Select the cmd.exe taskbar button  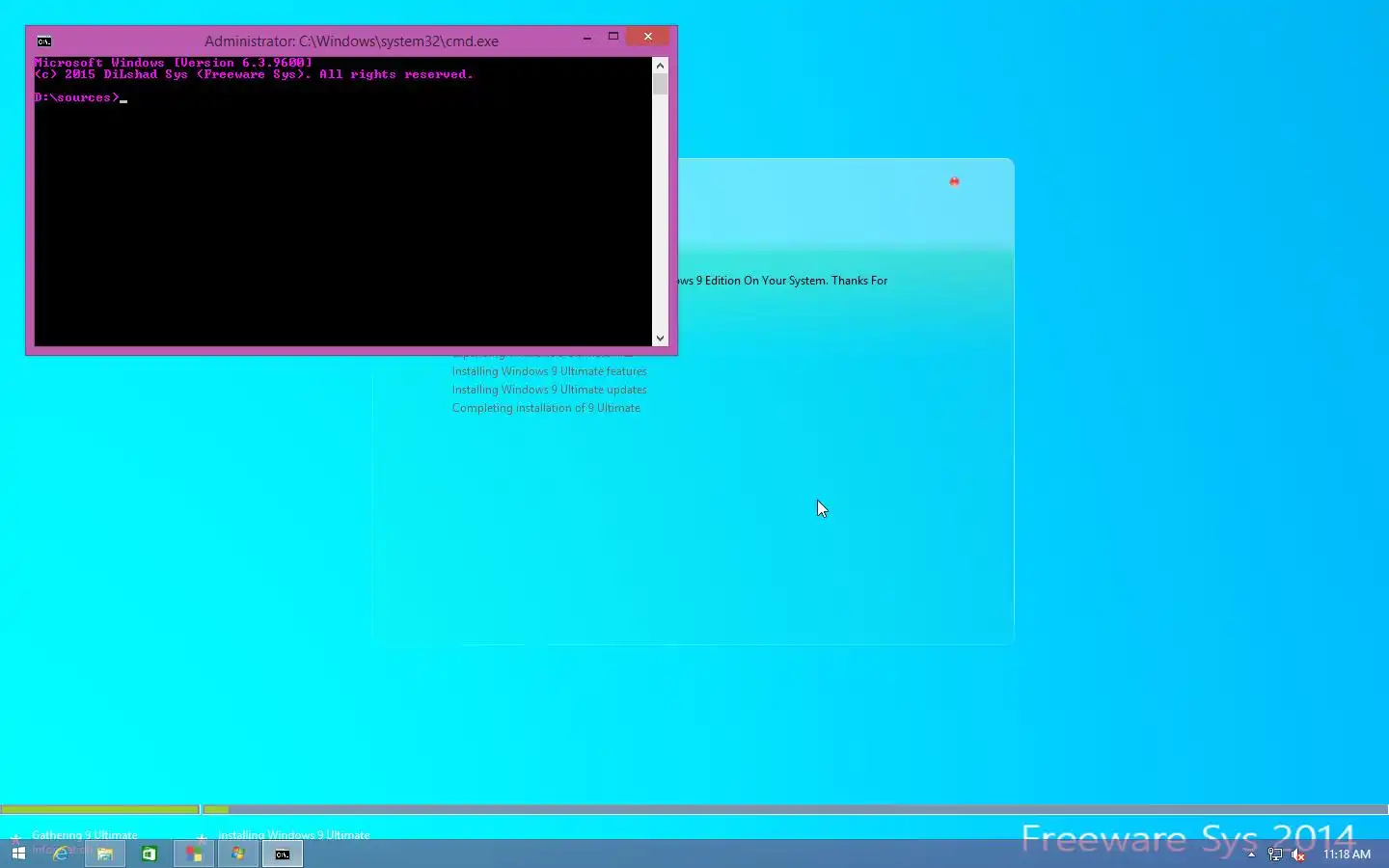[283, 854]
